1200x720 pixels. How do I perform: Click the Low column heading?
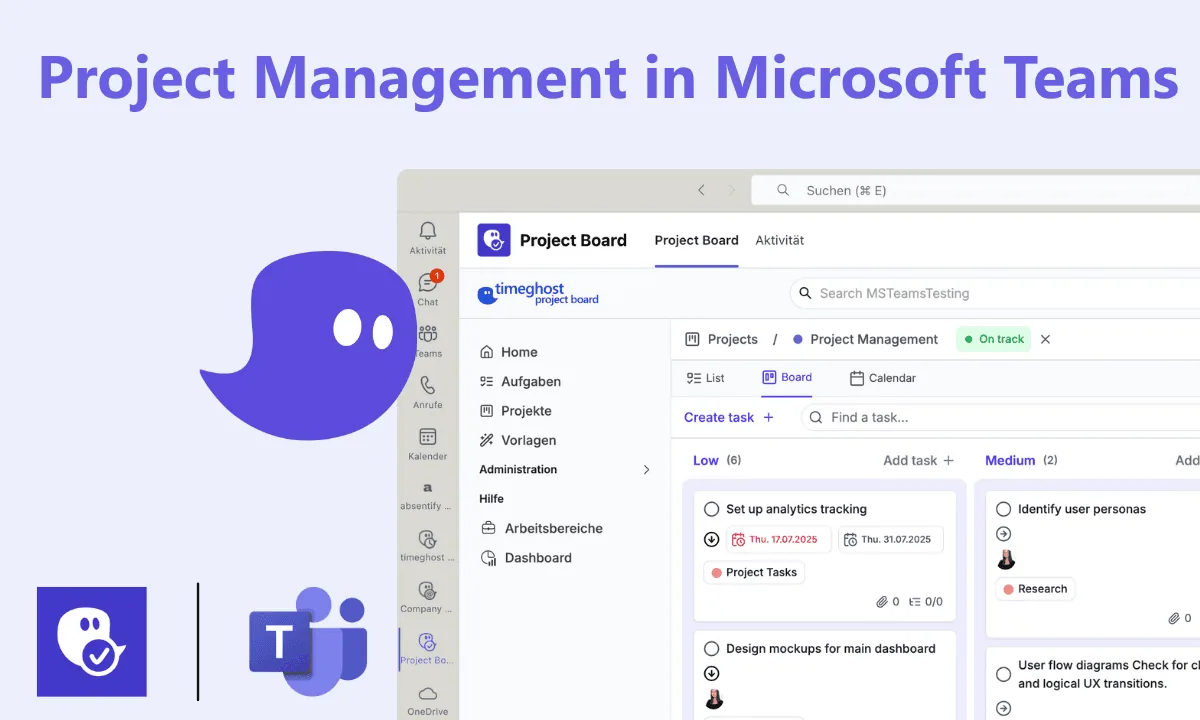click(x=706, y=460)
